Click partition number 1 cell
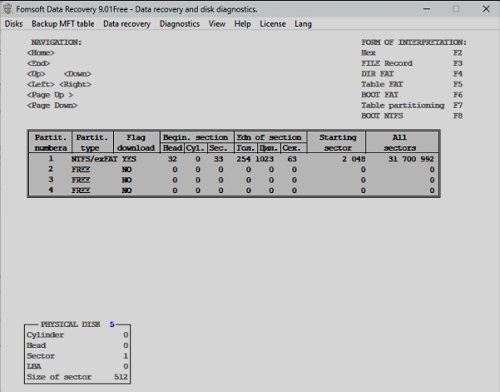This screenshot has height=392, width=500. (x=51, y=158)
